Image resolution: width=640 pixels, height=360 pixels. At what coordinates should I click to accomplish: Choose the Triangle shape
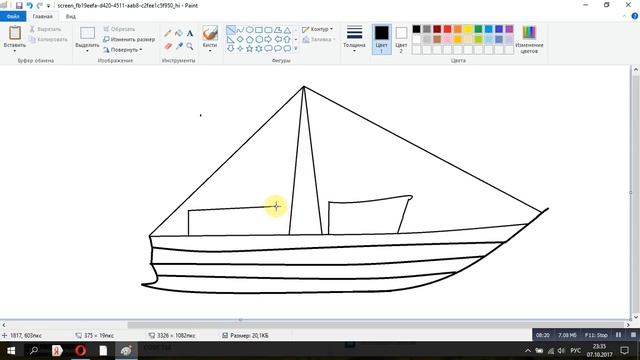click(287, 30)
